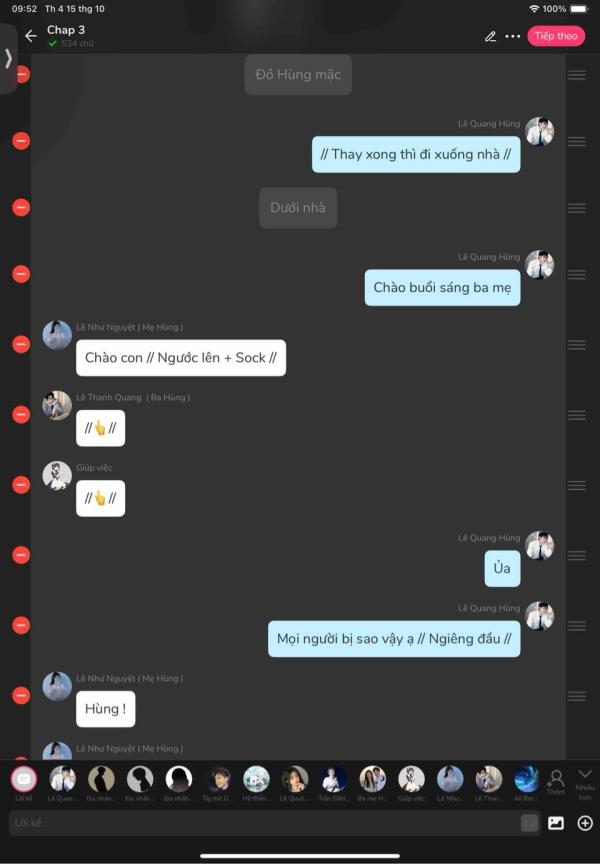Remove the "Chào buổi sáng ba mẹ" message
This screenshot has width=600, height=864.
click(21, 274)
